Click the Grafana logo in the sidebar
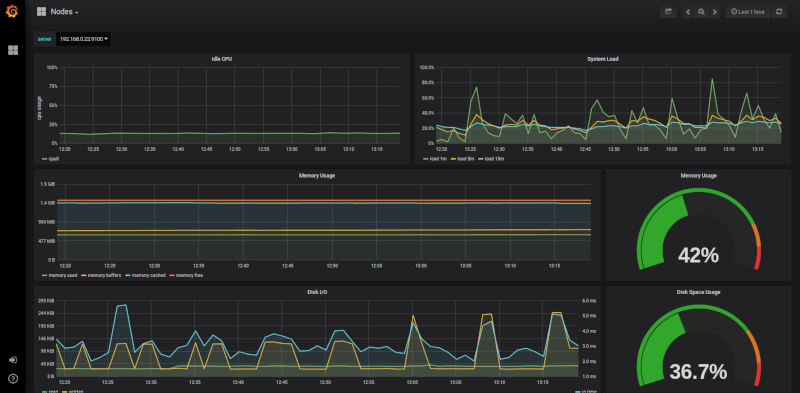Screen dimensions: 800x393 [x=12, y=11]
